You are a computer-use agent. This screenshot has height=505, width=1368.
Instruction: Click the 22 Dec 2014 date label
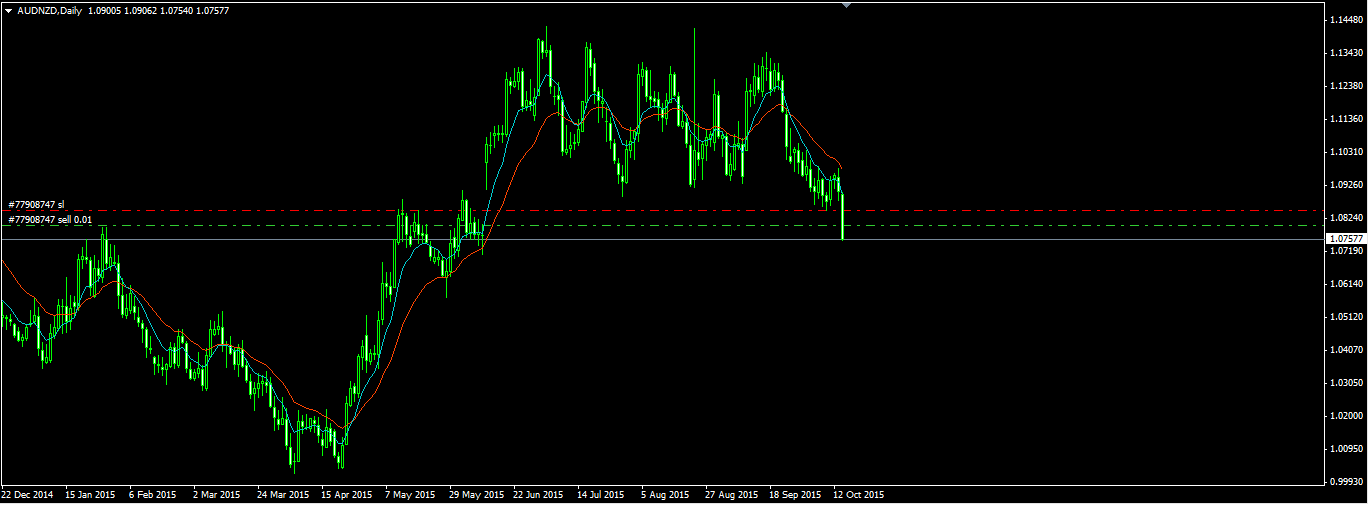[27, 495]
